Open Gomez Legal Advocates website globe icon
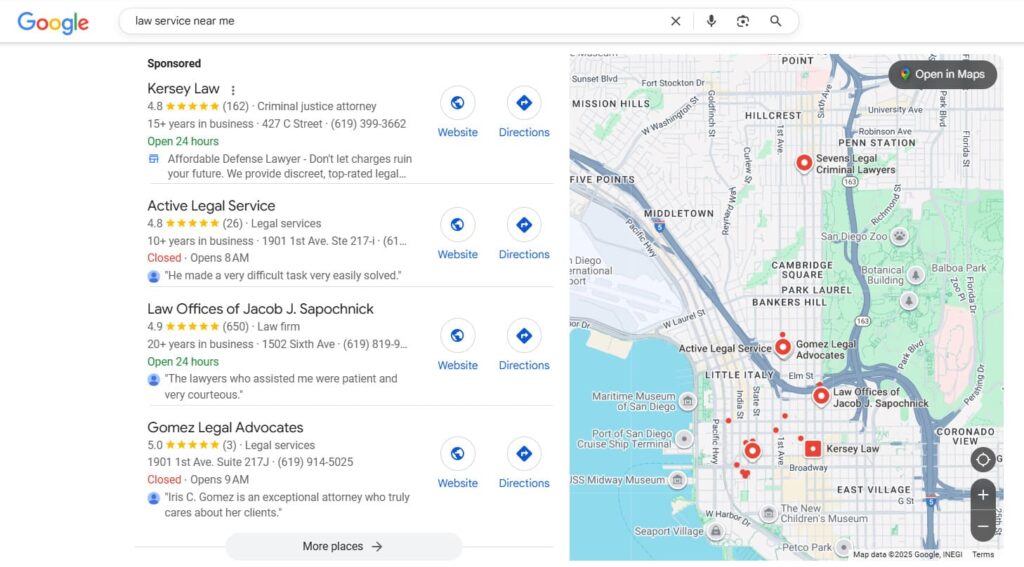 tap(457, 453)
